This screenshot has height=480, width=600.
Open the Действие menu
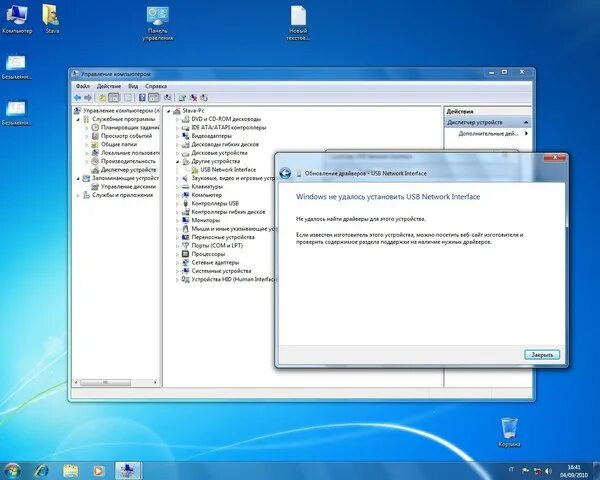(x=109, y=86)
